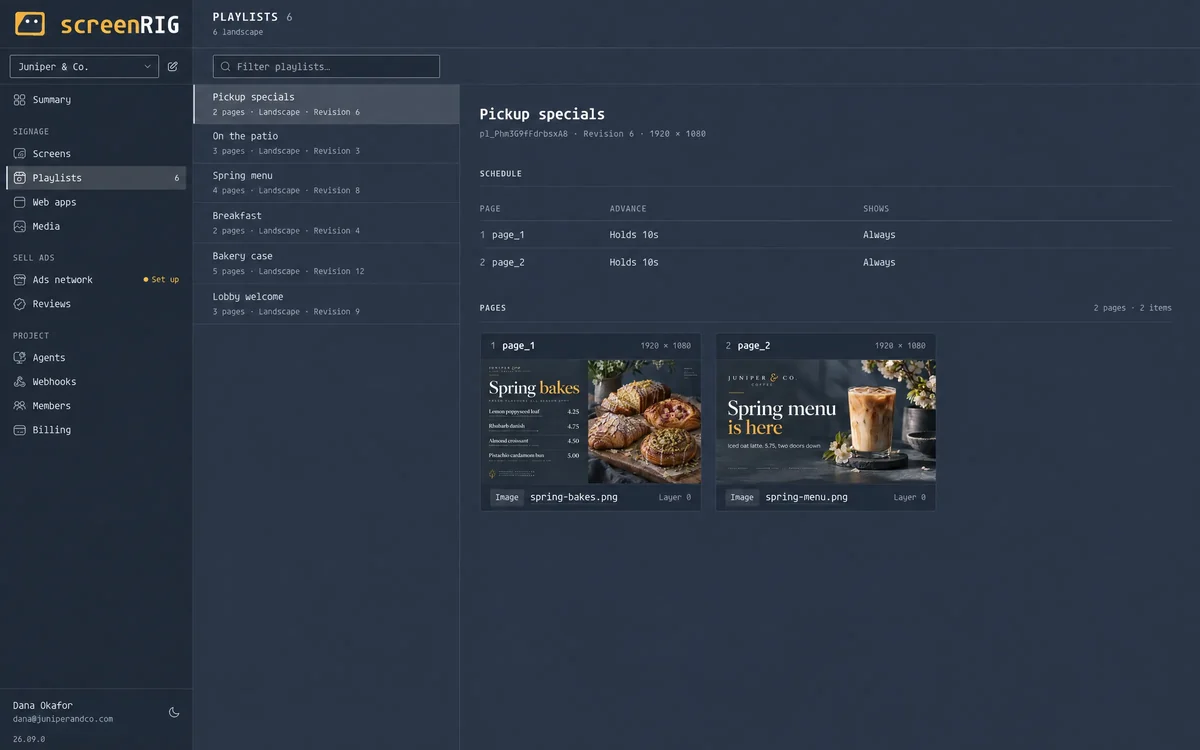The height and width of the screenshot is (750, 1200).
Task: Click the screenRIG logo icon
Action: point(30,24)
